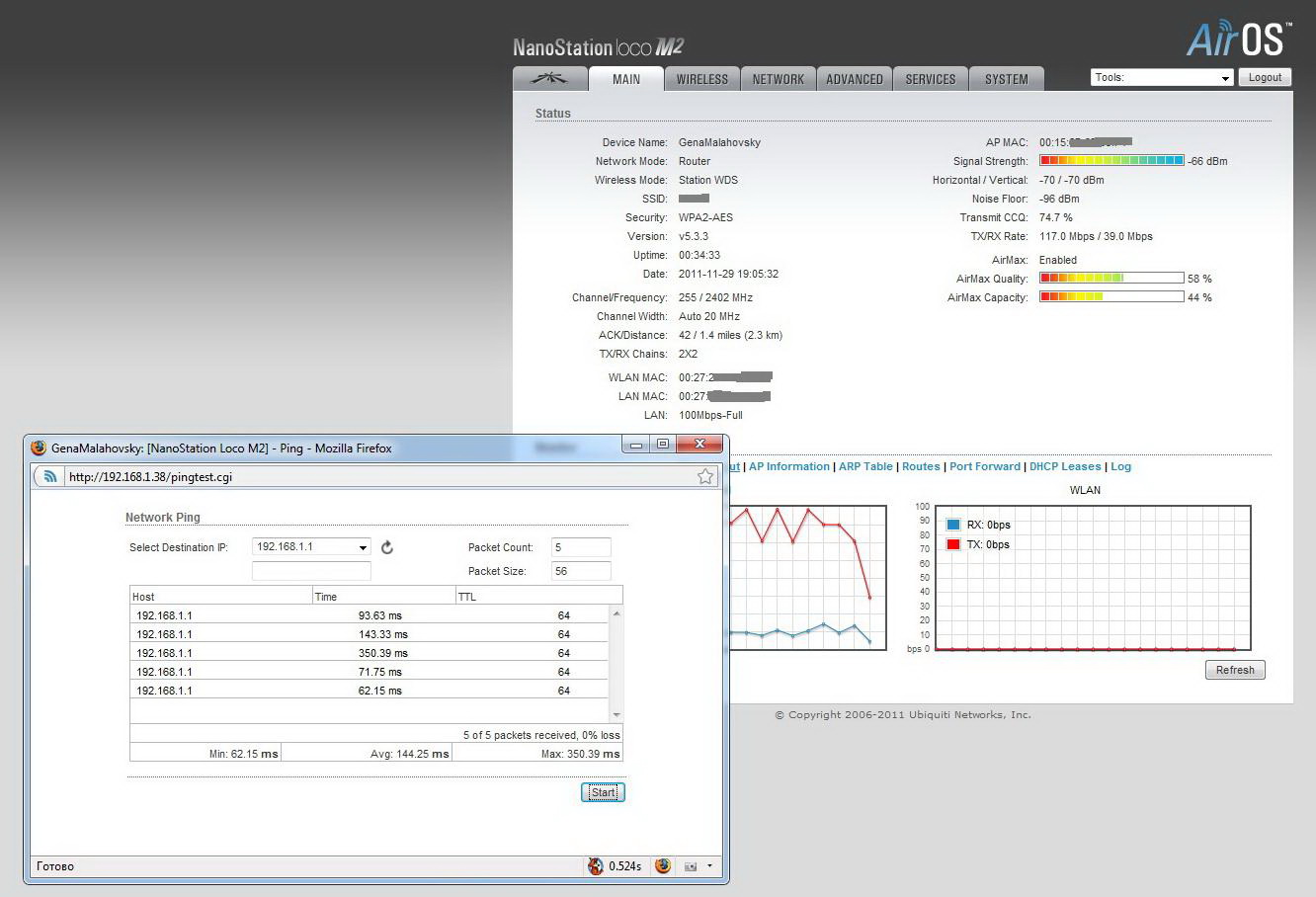
Task: Open the NETWORK tab
Action: 778,79
